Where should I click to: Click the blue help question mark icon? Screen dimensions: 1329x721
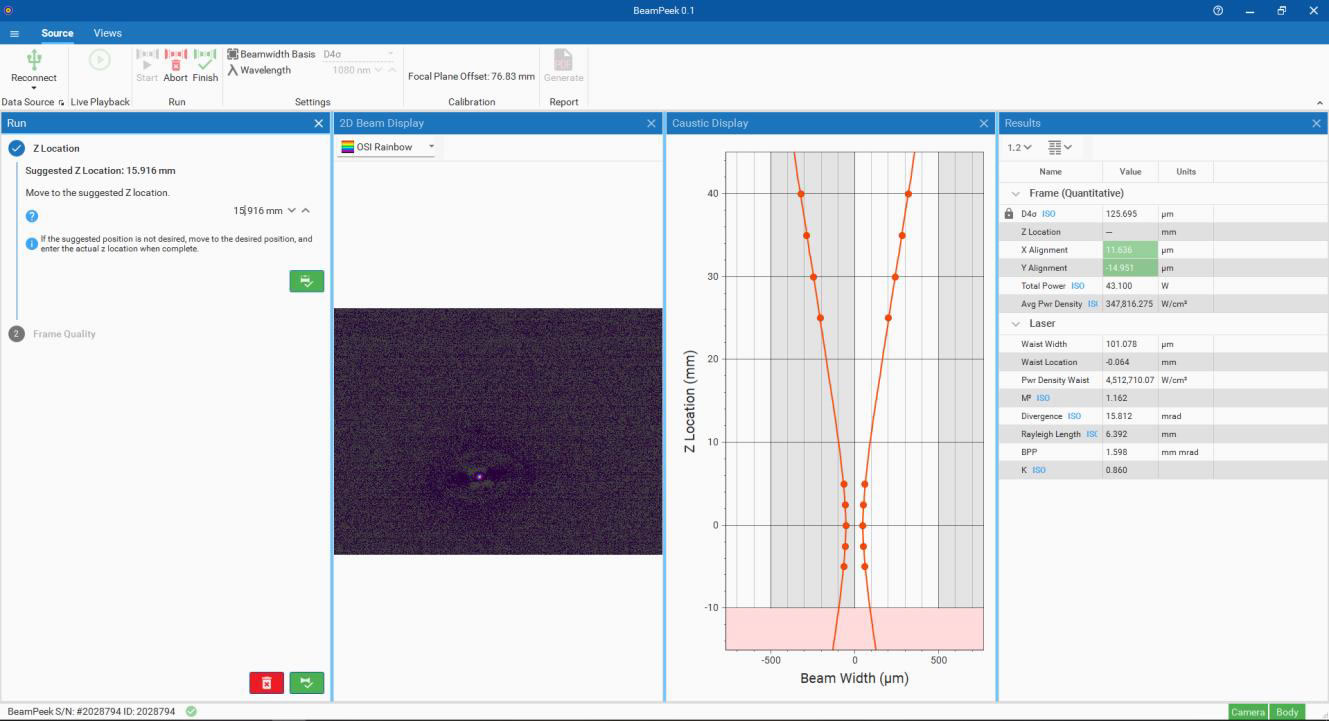(x=31, y=216)
